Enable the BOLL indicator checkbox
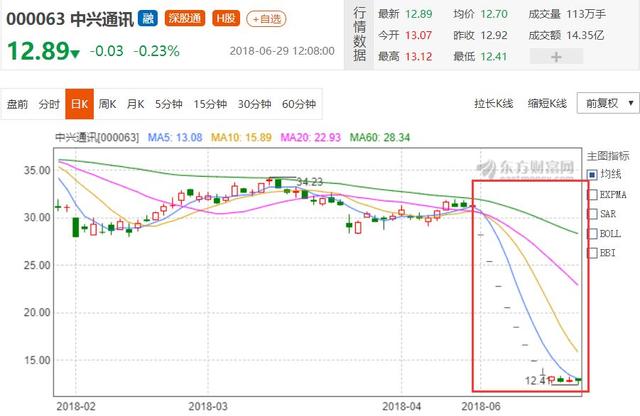Screen dimensions: 640x416 [x=591, y=233]
